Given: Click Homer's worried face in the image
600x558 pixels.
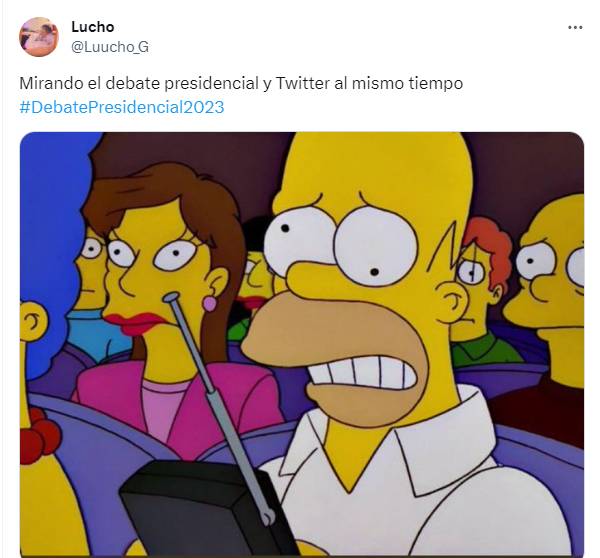Looking at the screenshot, I should pyautogui.click(x=352, y=291).
